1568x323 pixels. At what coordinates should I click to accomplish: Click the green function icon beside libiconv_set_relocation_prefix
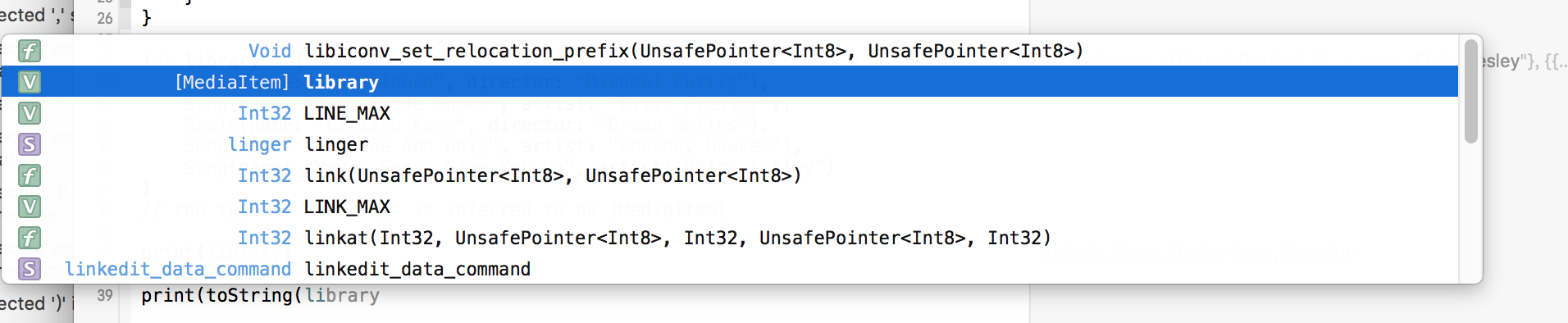tap(30, 51)
